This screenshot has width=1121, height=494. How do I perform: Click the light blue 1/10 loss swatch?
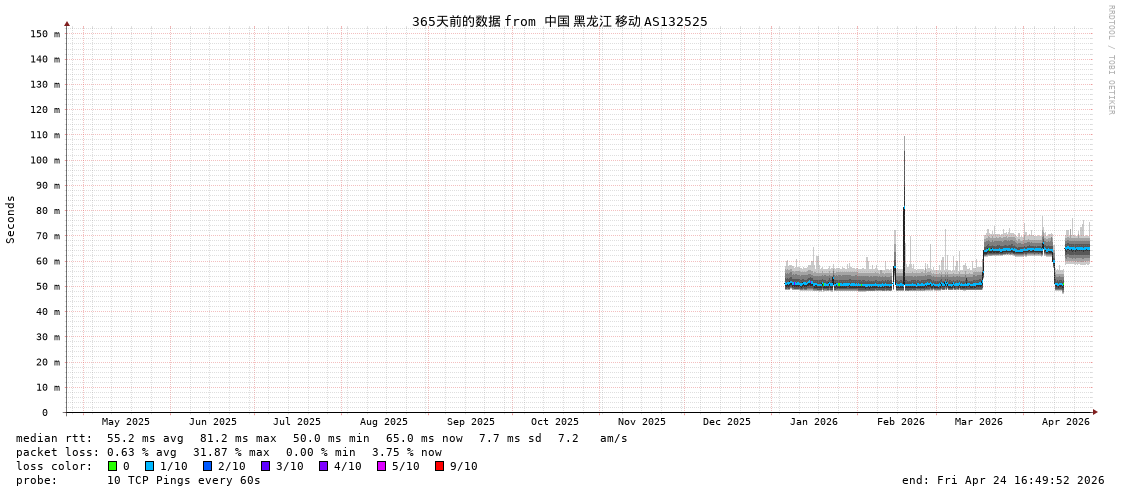point(149,466)
